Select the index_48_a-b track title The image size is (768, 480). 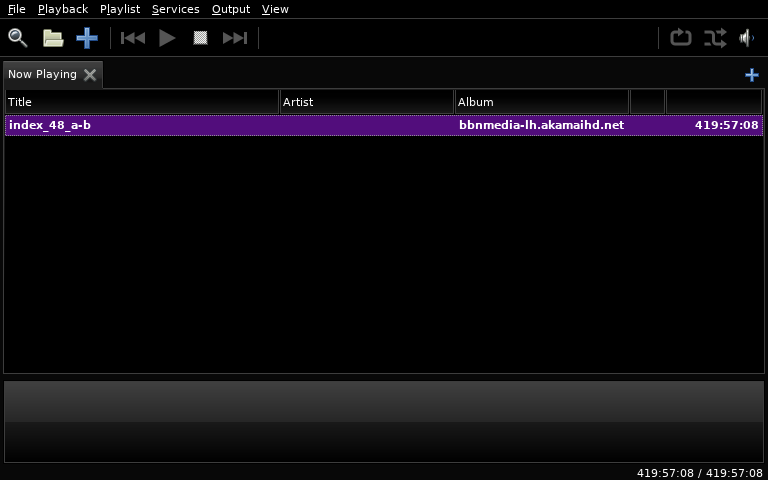pyautogui.click(x=50, y=125)
